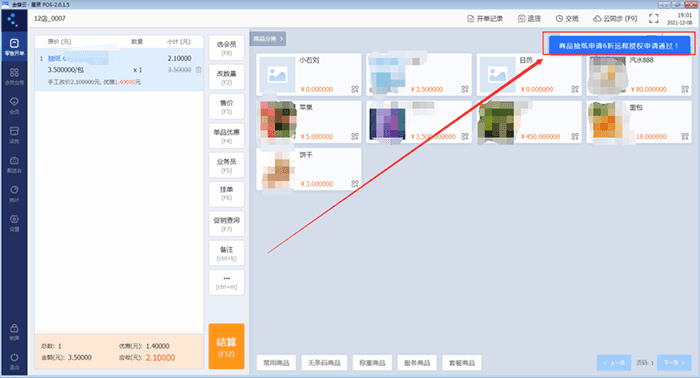Click the 汽水888 product name

(642, 60)
